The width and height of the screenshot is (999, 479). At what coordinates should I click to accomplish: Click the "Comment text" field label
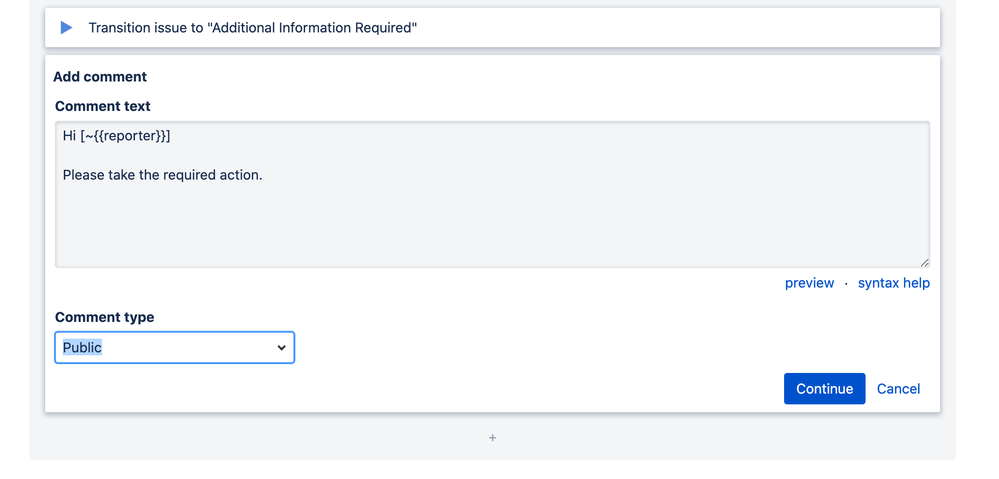(103, 106)
